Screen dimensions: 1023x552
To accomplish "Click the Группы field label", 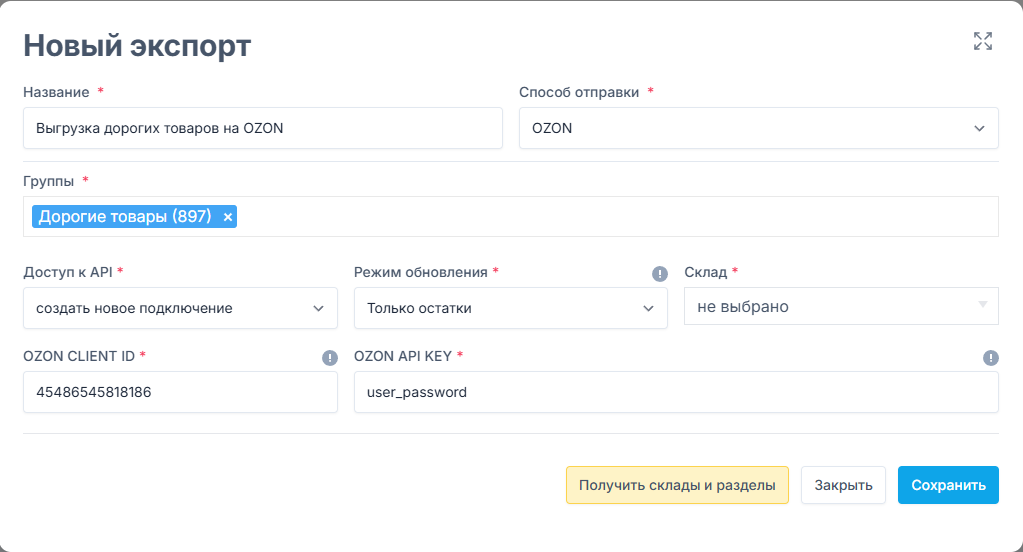I will pyautogui.click(x=48, y=181).
